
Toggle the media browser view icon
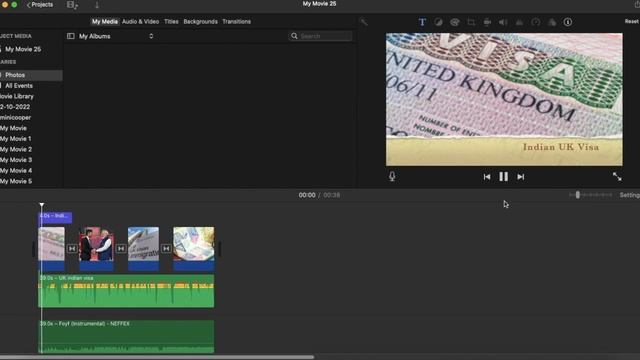72,5
